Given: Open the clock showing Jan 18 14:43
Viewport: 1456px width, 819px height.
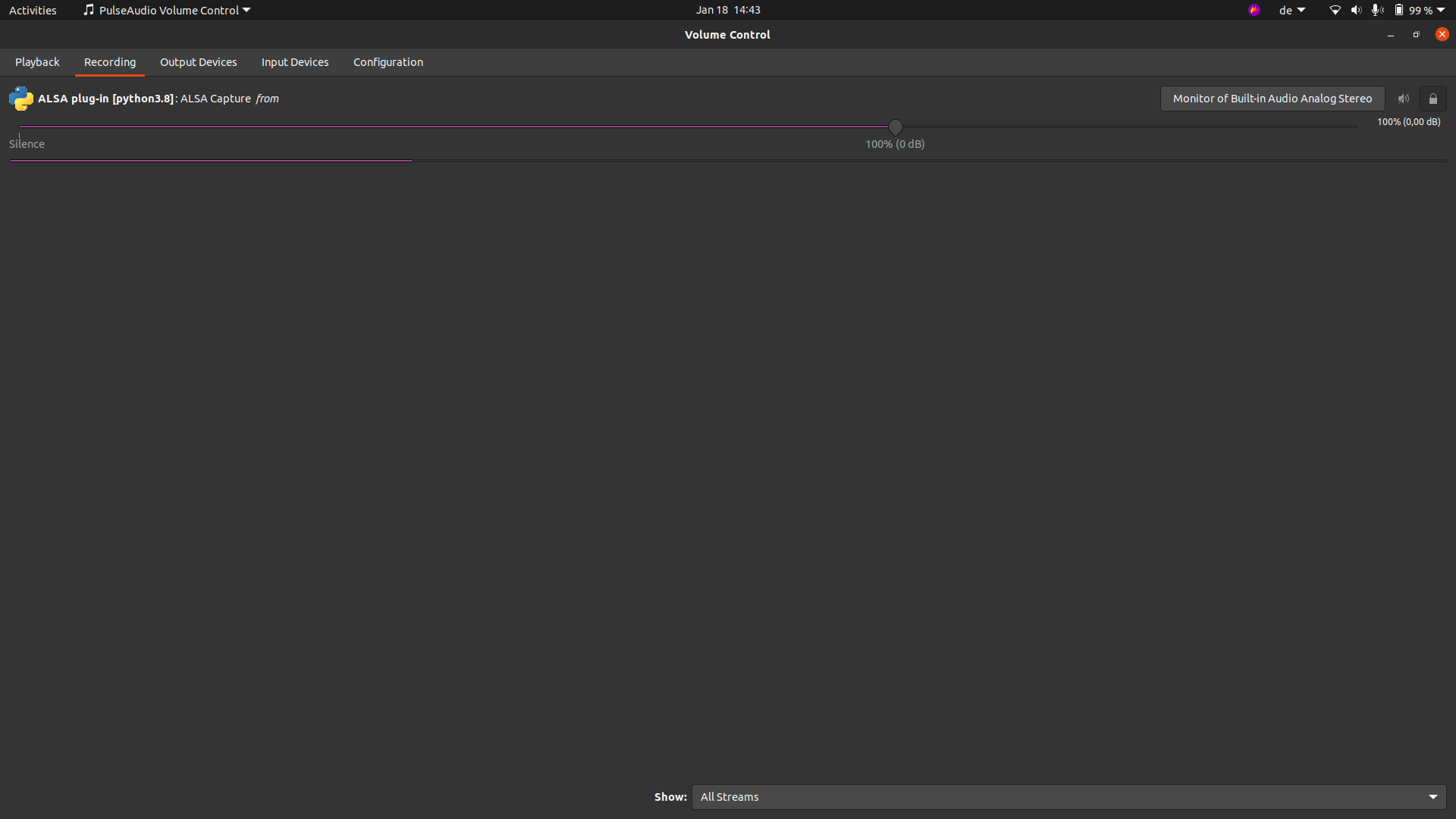Looking at the screenshot, I should pyautogui.click(x=728, y=10).
